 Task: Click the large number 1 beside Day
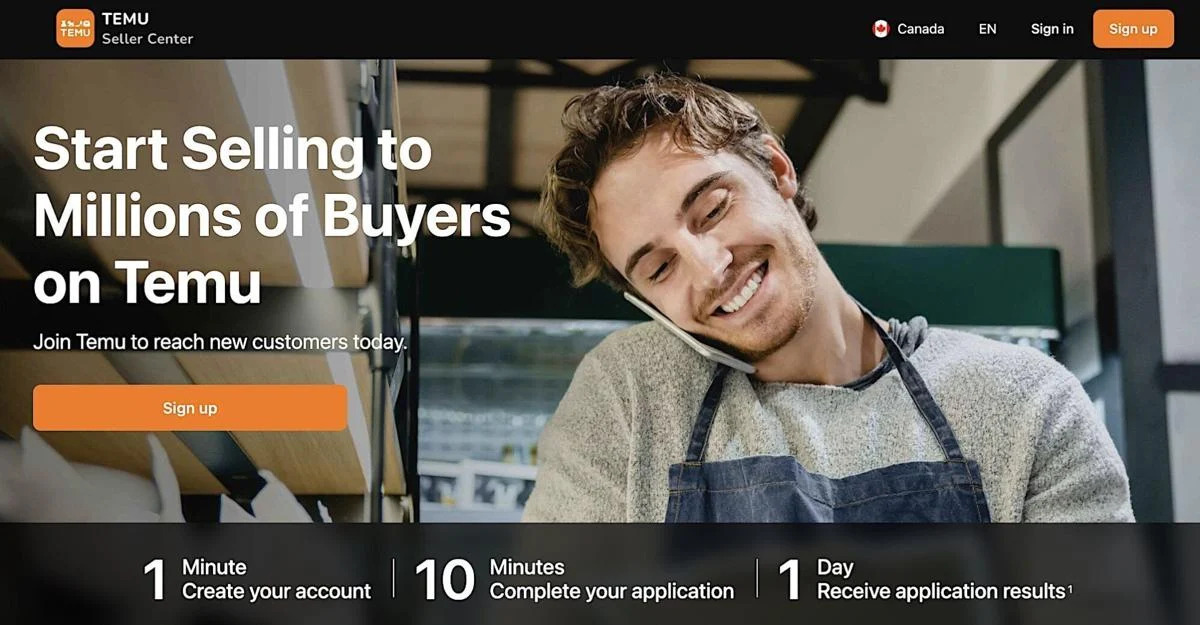click(x=790, y=580)
